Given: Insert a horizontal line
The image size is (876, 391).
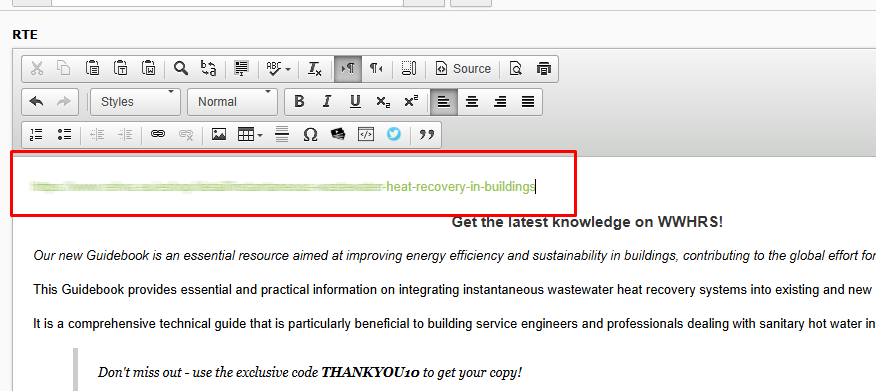Looking at the screenshot, I should point(283,135).
